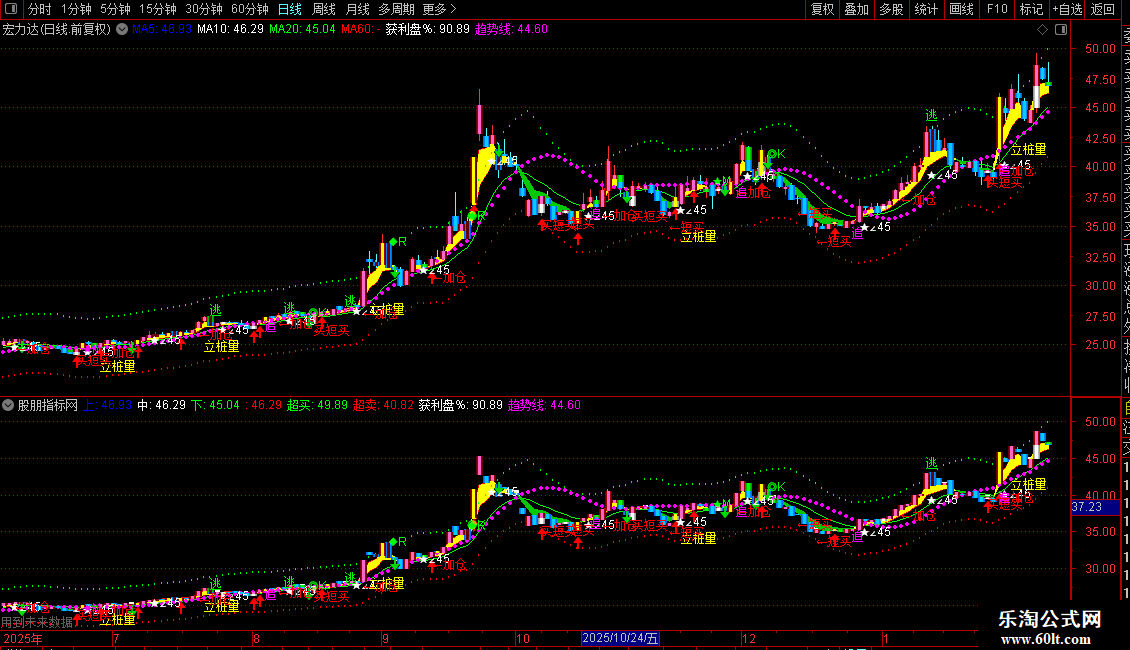Viewport: 1130px width, 650px height.
Task: Open the 多股 multi-stock view
Action: [x=891, y=9]
